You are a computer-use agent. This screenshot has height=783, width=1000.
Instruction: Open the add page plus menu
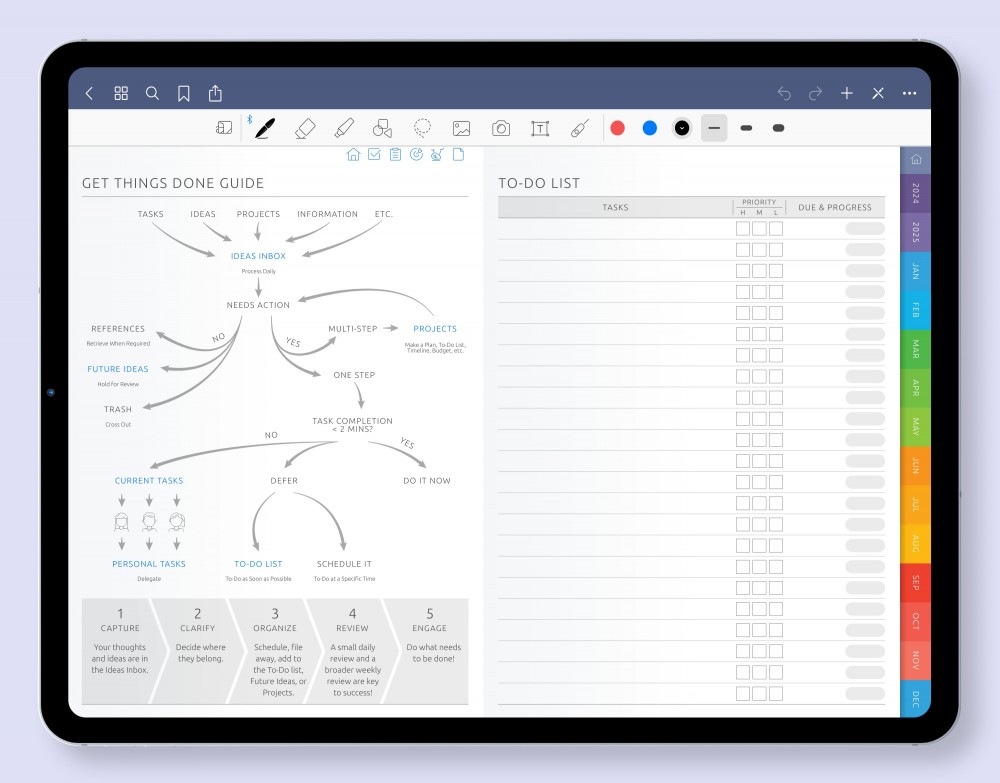[846, 93]
